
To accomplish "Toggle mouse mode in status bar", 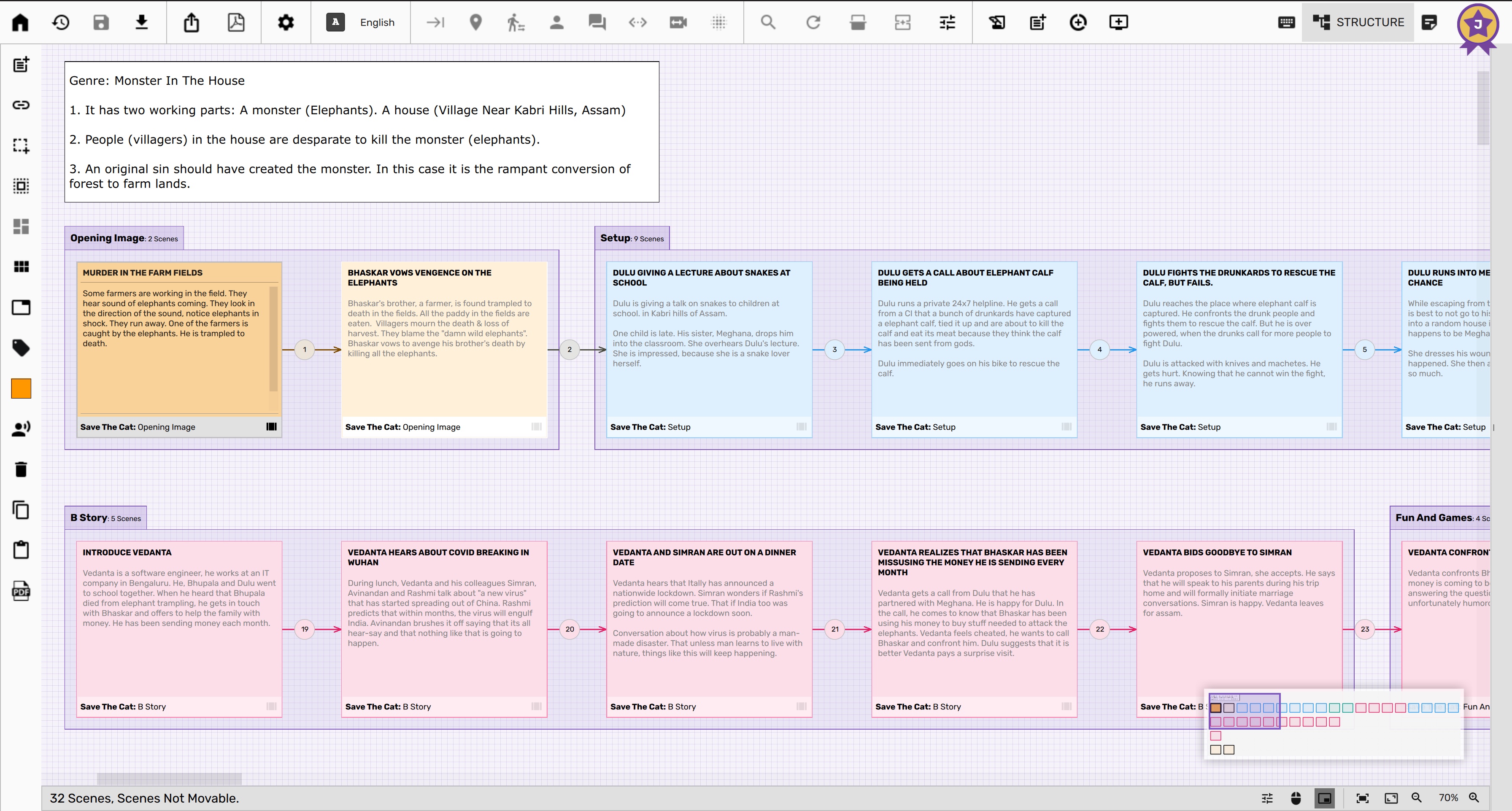I will [1296, 798].
